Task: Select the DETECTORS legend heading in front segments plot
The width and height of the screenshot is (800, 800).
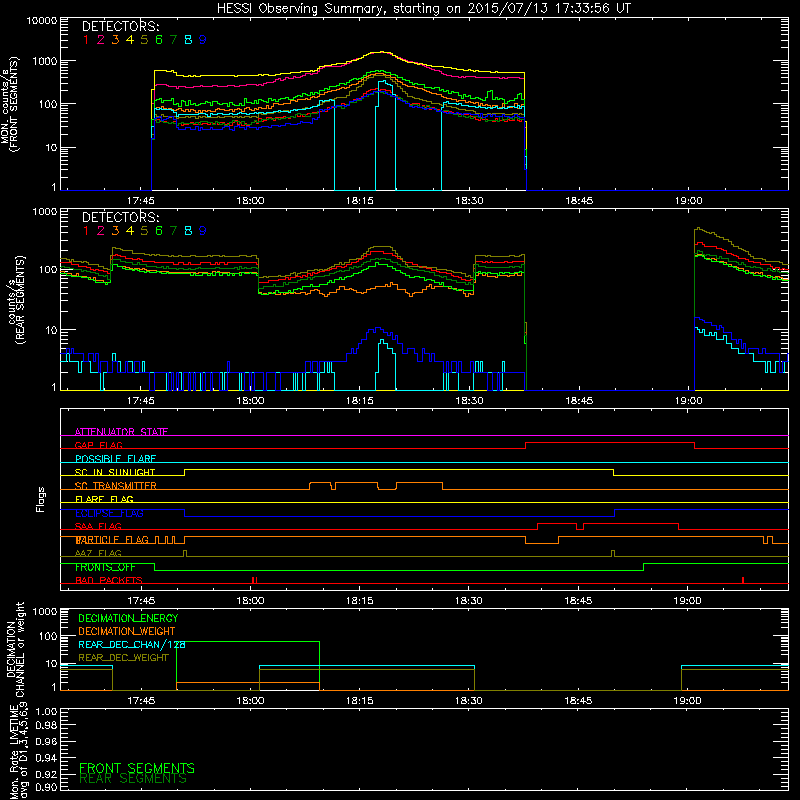Action: pyautogui.click(x=120, y=26)
